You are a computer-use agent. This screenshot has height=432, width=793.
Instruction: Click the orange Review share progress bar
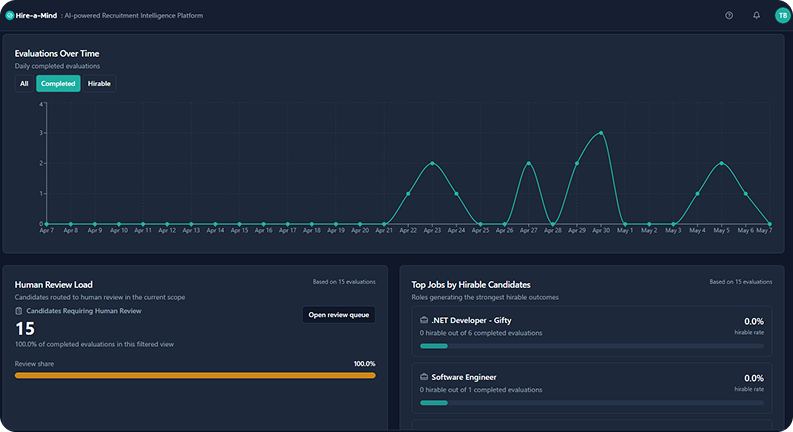(x=195, y=375)
